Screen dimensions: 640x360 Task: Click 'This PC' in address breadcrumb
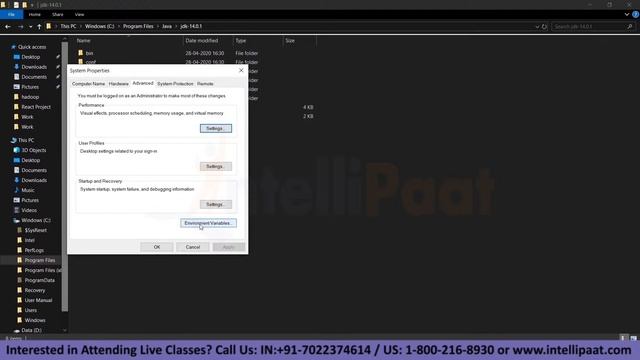click(x=68, y=26)
